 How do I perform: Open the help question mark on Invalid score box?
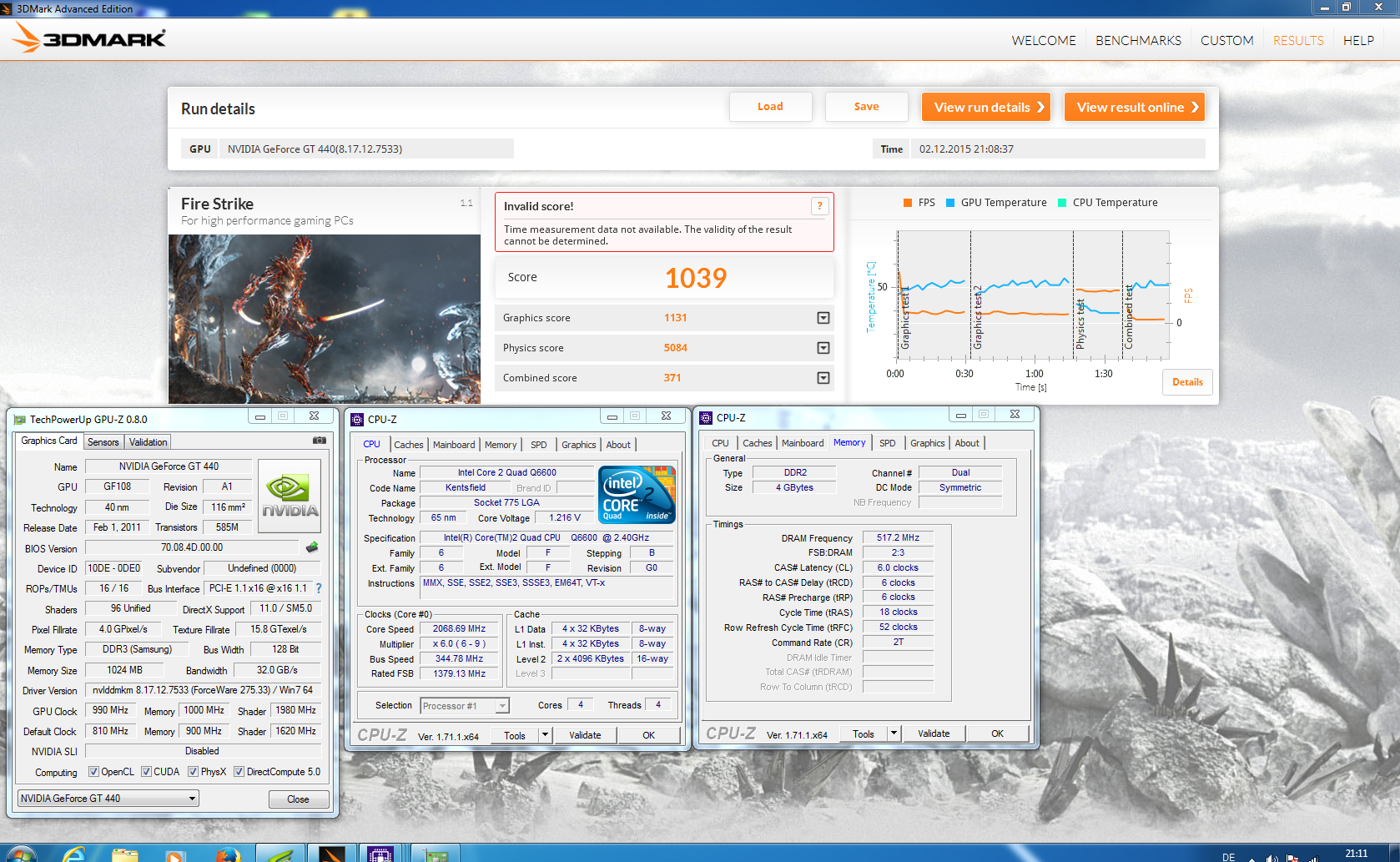pyautogui.click(x=819, y=206)
